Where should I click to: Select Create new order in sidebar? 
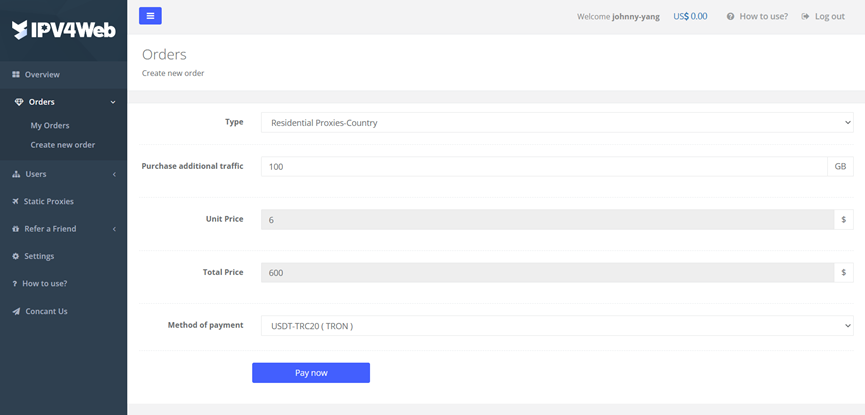63,145
